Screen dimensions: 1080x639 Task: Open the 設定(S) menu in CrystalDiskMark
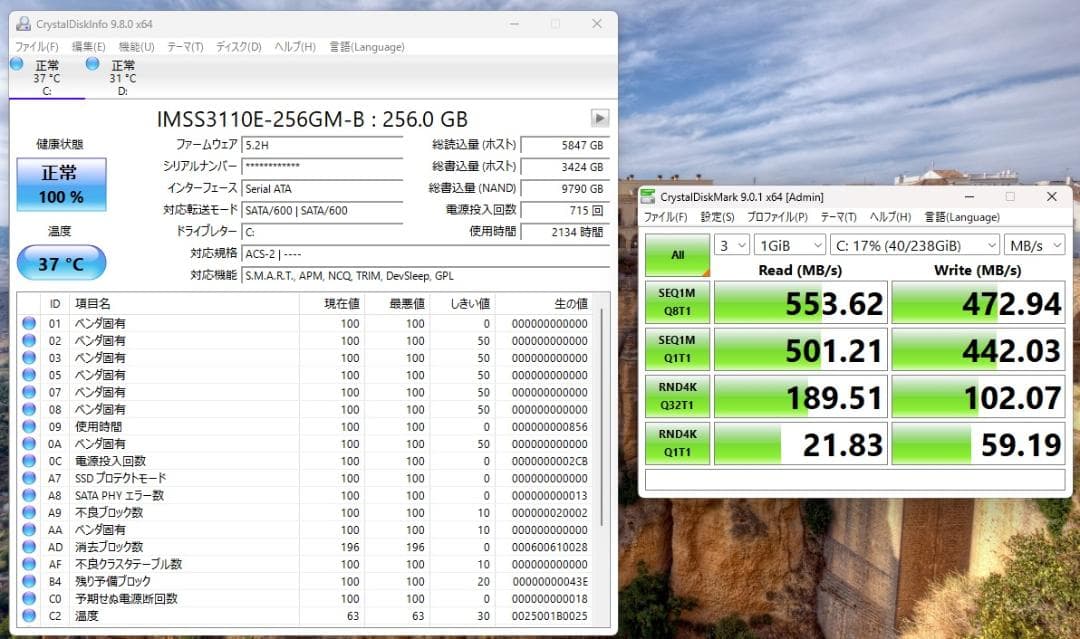pyautogui.click(x=714, y=217)
